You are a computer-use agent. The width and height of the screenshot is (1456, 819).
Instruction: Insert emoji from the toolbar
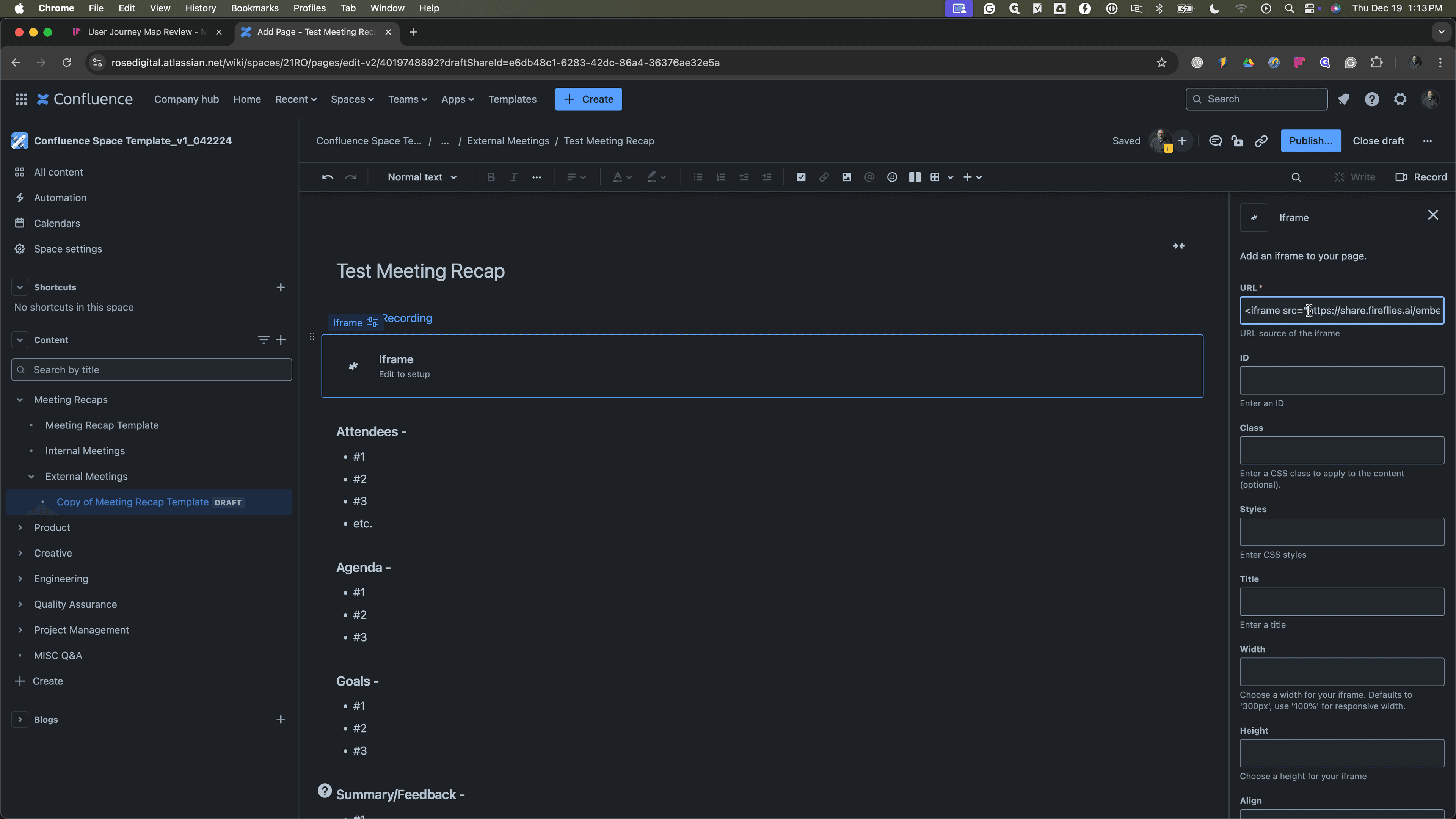click(892, 177)
